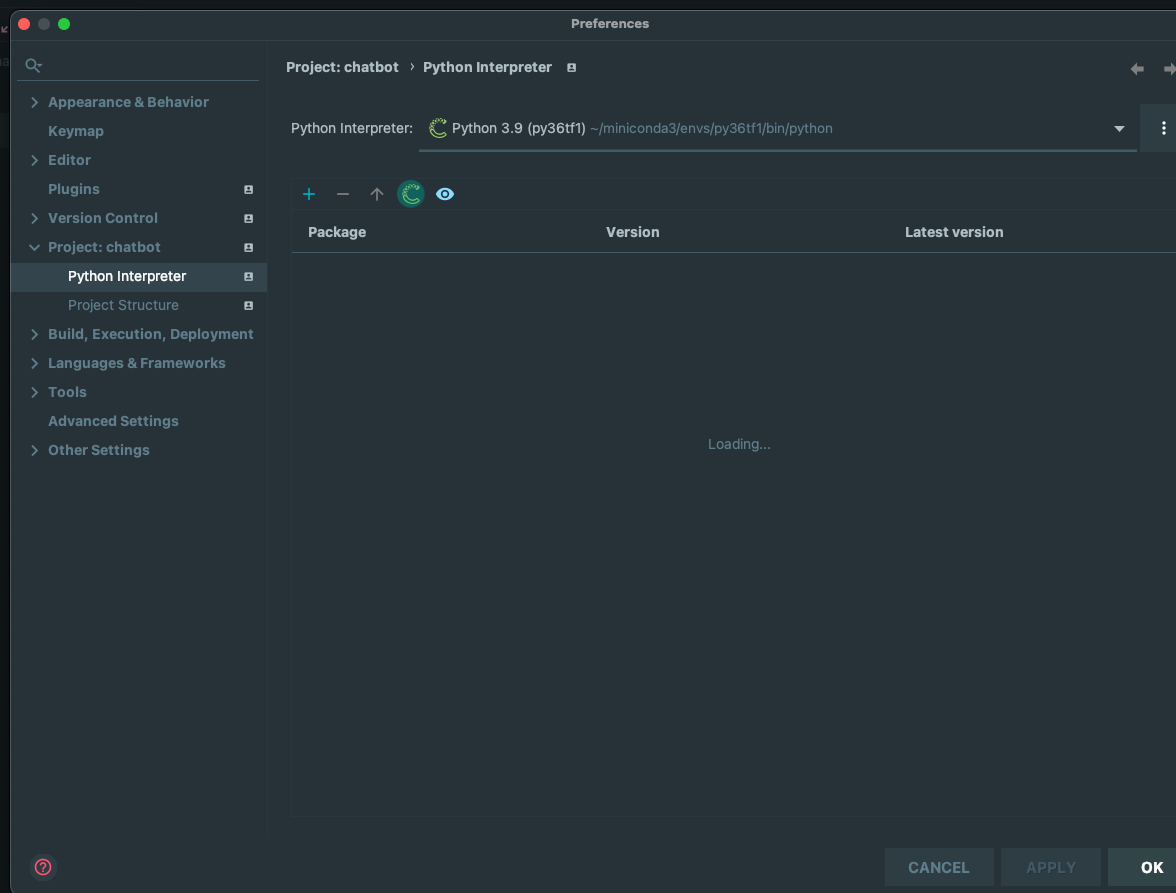Select Version Control tree item label

[x=103, y=218]
